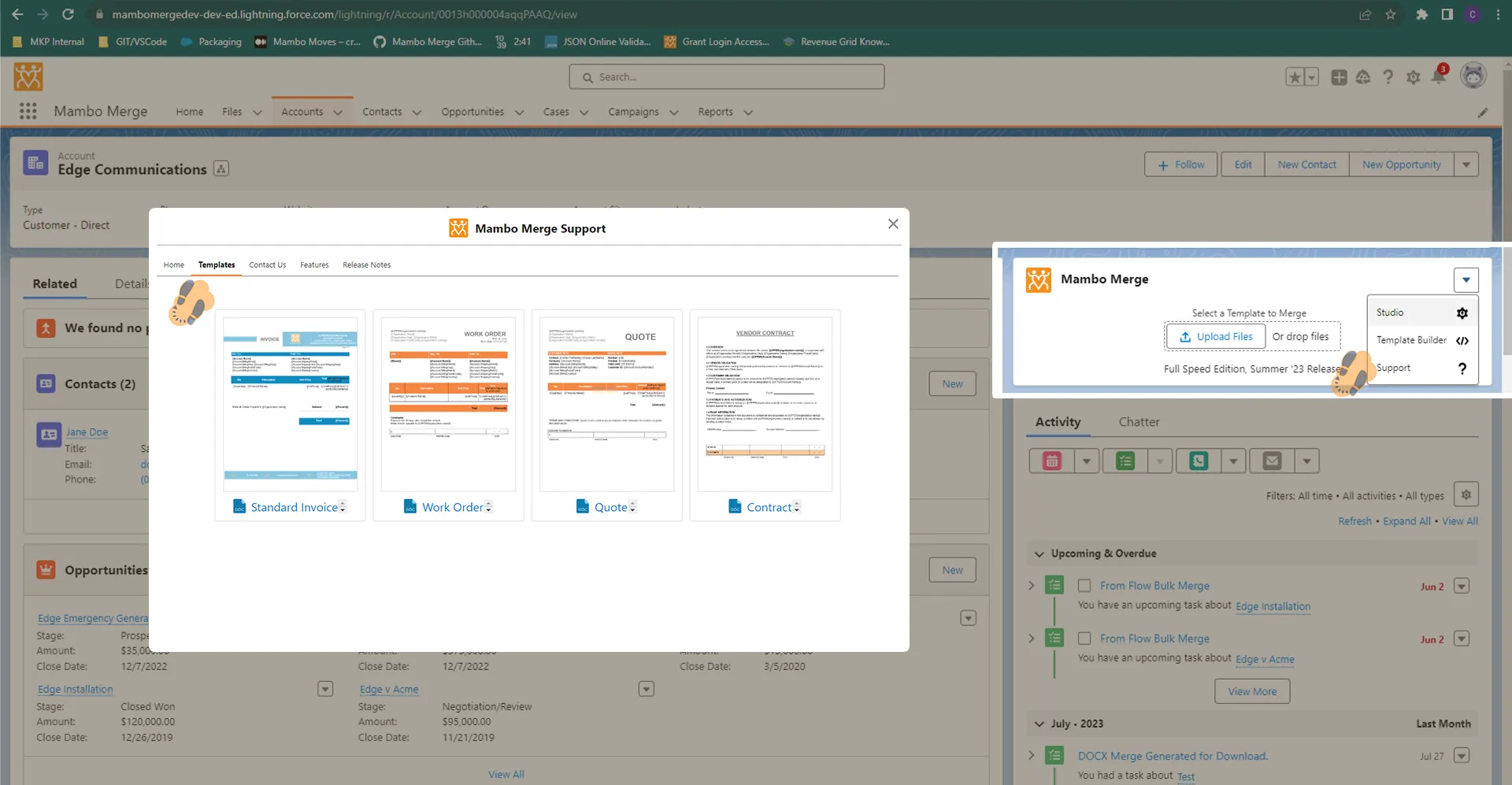This screenshot has height=785, width=1512.
Task: Go to the Home tab in Support dialog
Action: (x=174, y=265)
